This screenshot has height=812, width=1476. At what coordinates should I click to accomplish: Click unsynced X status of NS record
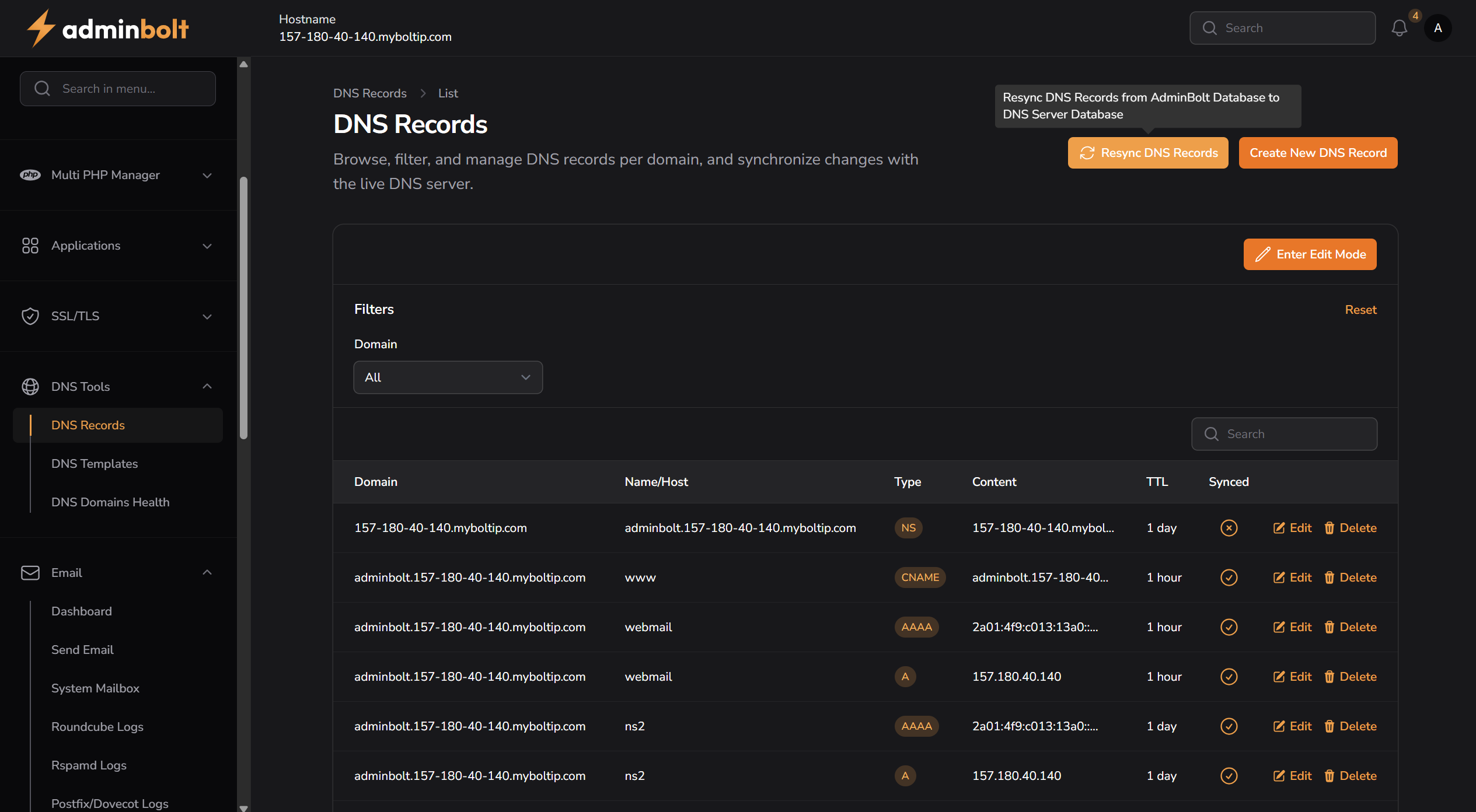pos(1229,528)
